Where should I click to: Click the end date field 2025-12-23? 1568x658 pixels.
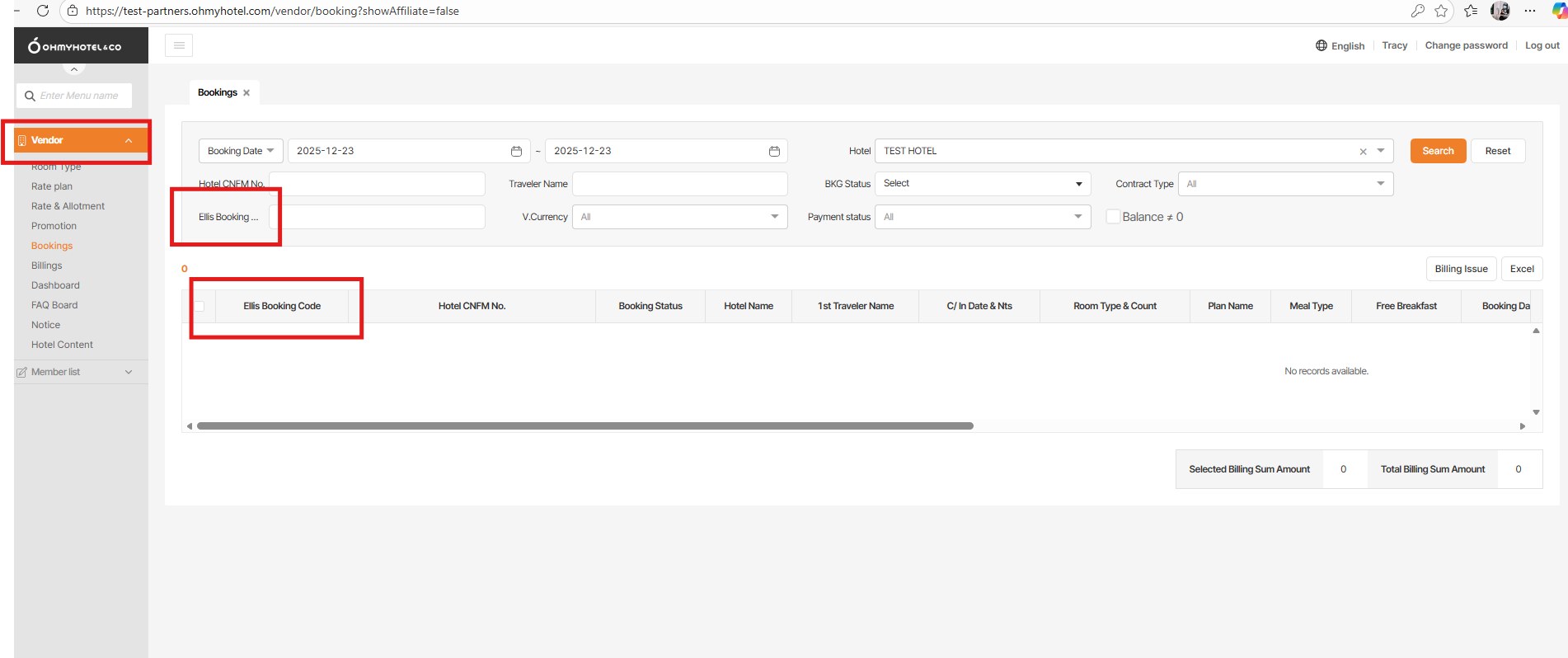(x=666, y=151)
